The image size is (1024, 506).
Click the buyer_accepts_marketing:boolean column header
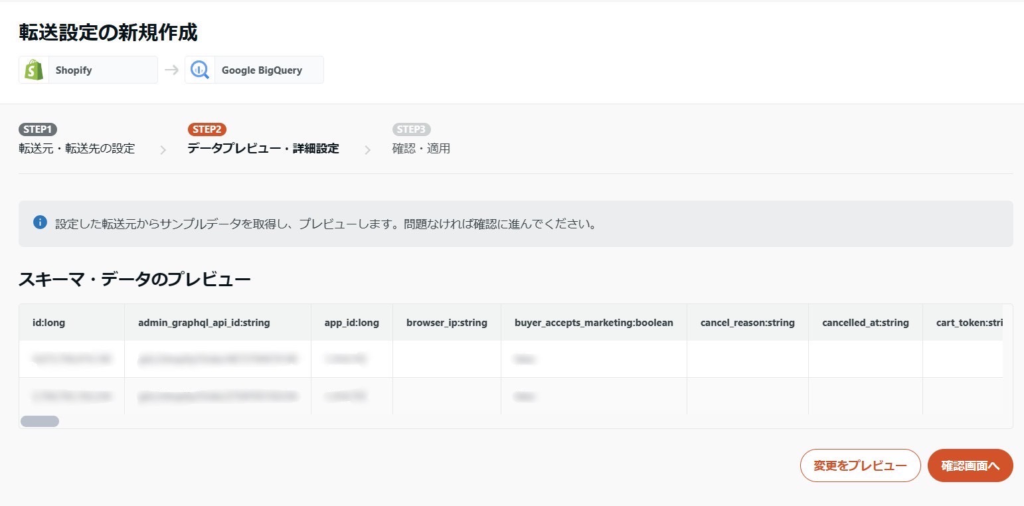[x=593, y=323]
